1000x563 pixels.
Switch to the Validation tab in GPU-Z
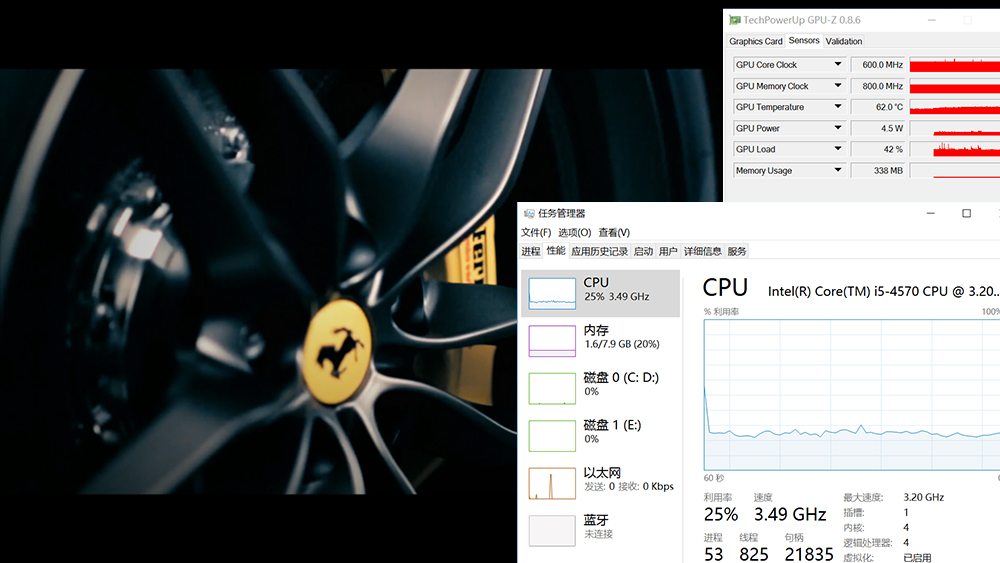[844, 41]
